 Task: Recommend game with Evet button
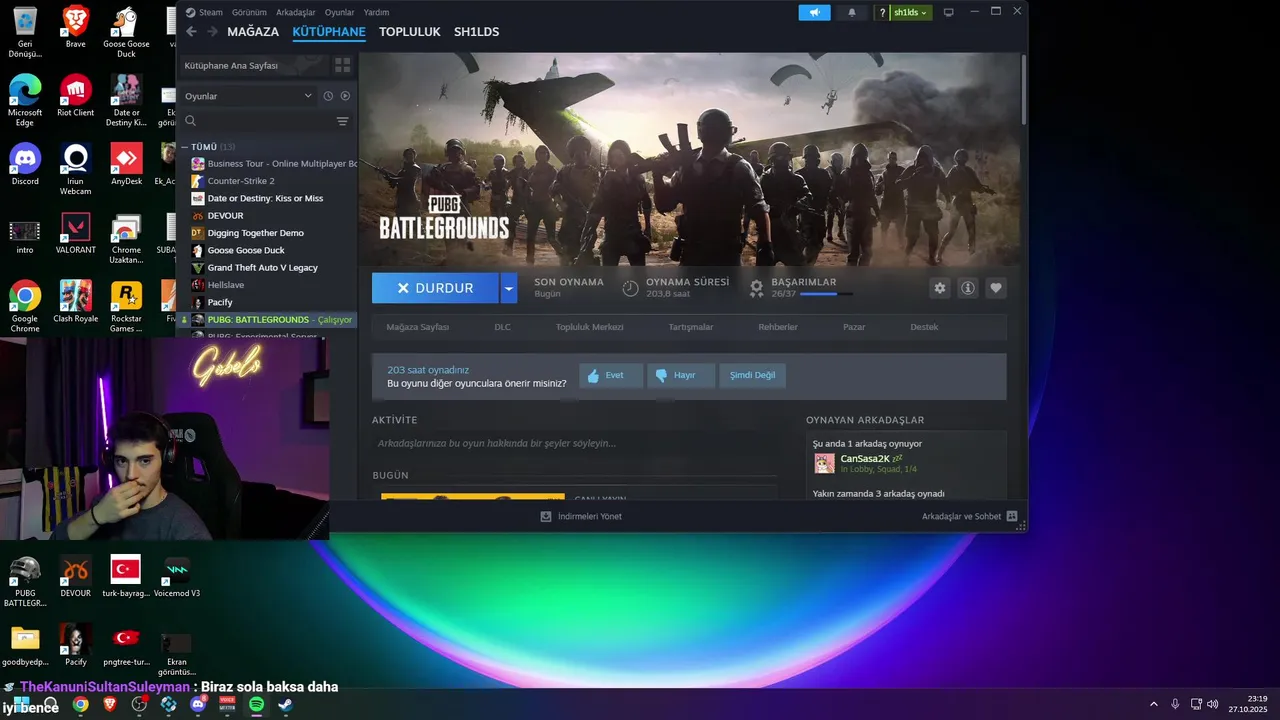pos(610,376)
